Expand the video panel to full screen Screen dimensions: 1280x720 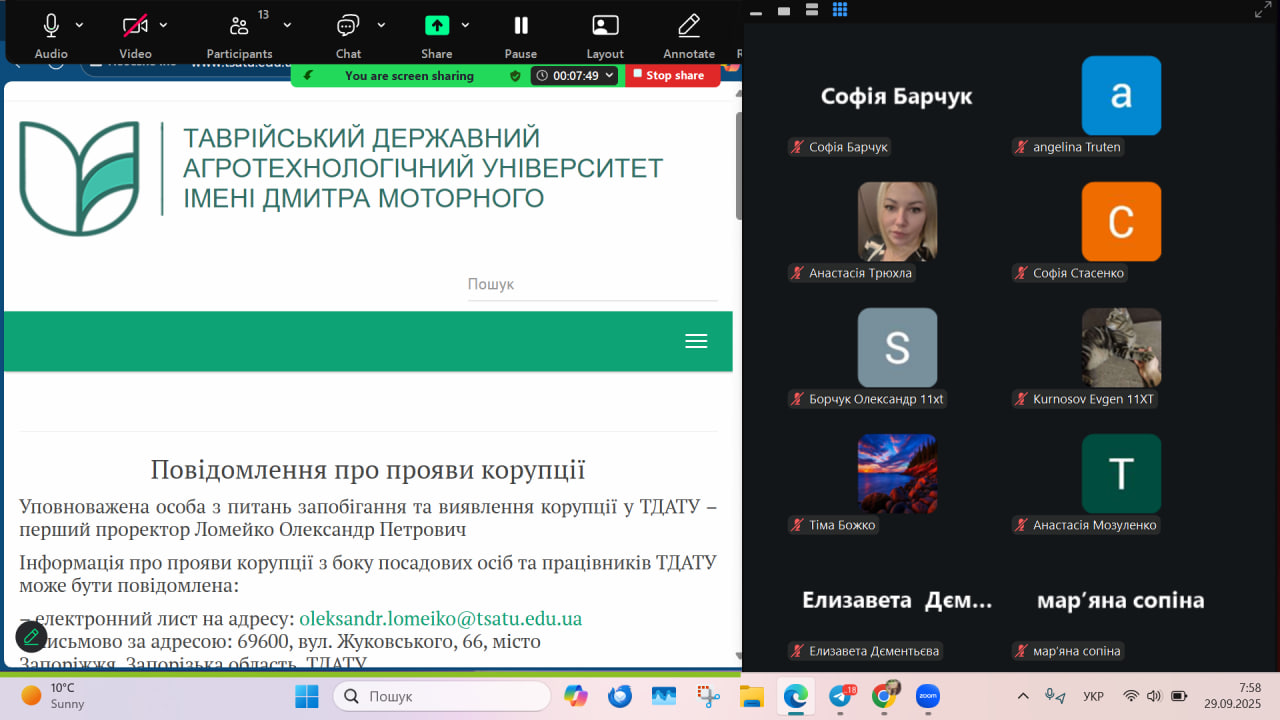1263,11
